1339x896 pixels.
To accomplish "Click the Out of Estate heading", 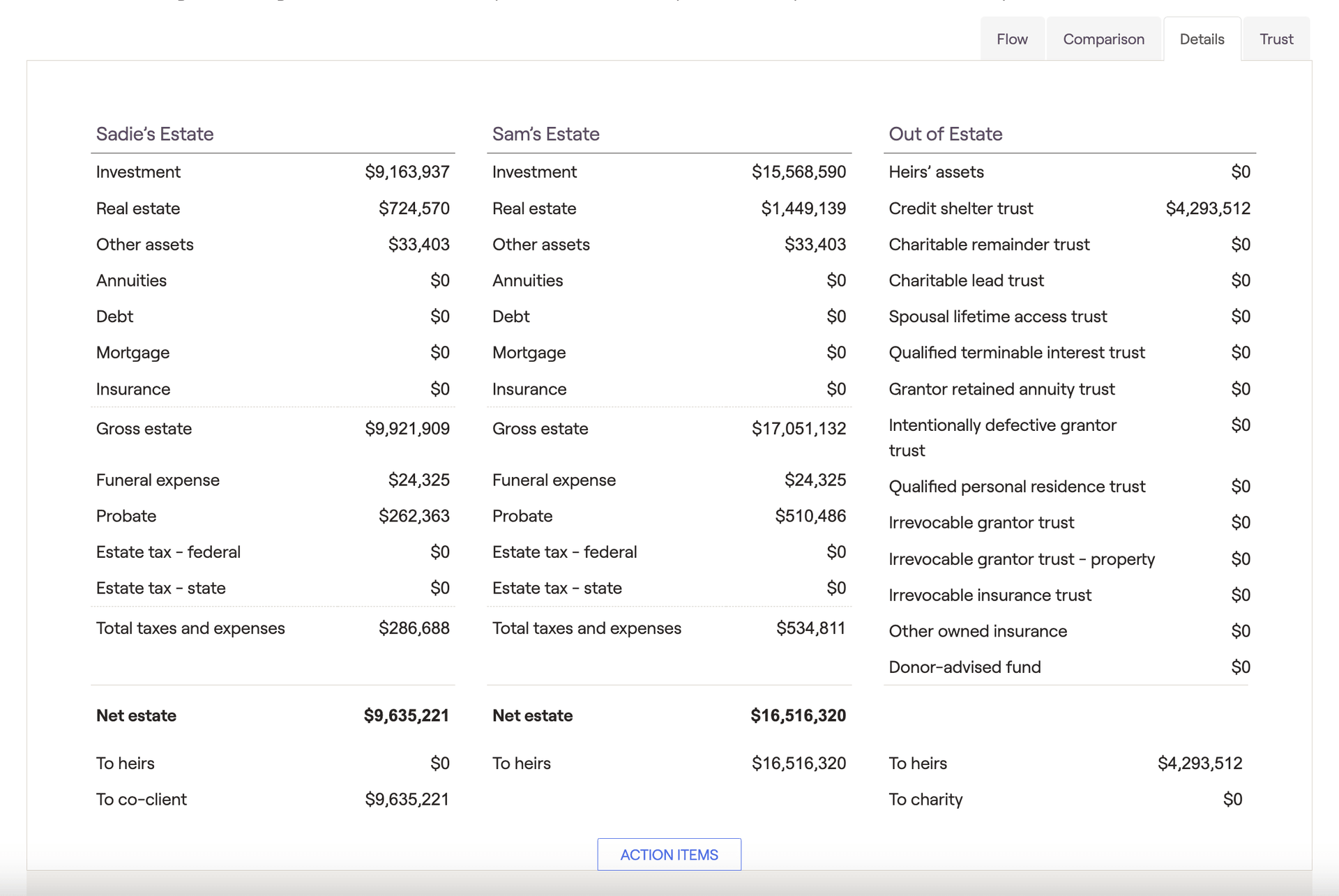I will (x=946, y=134).
